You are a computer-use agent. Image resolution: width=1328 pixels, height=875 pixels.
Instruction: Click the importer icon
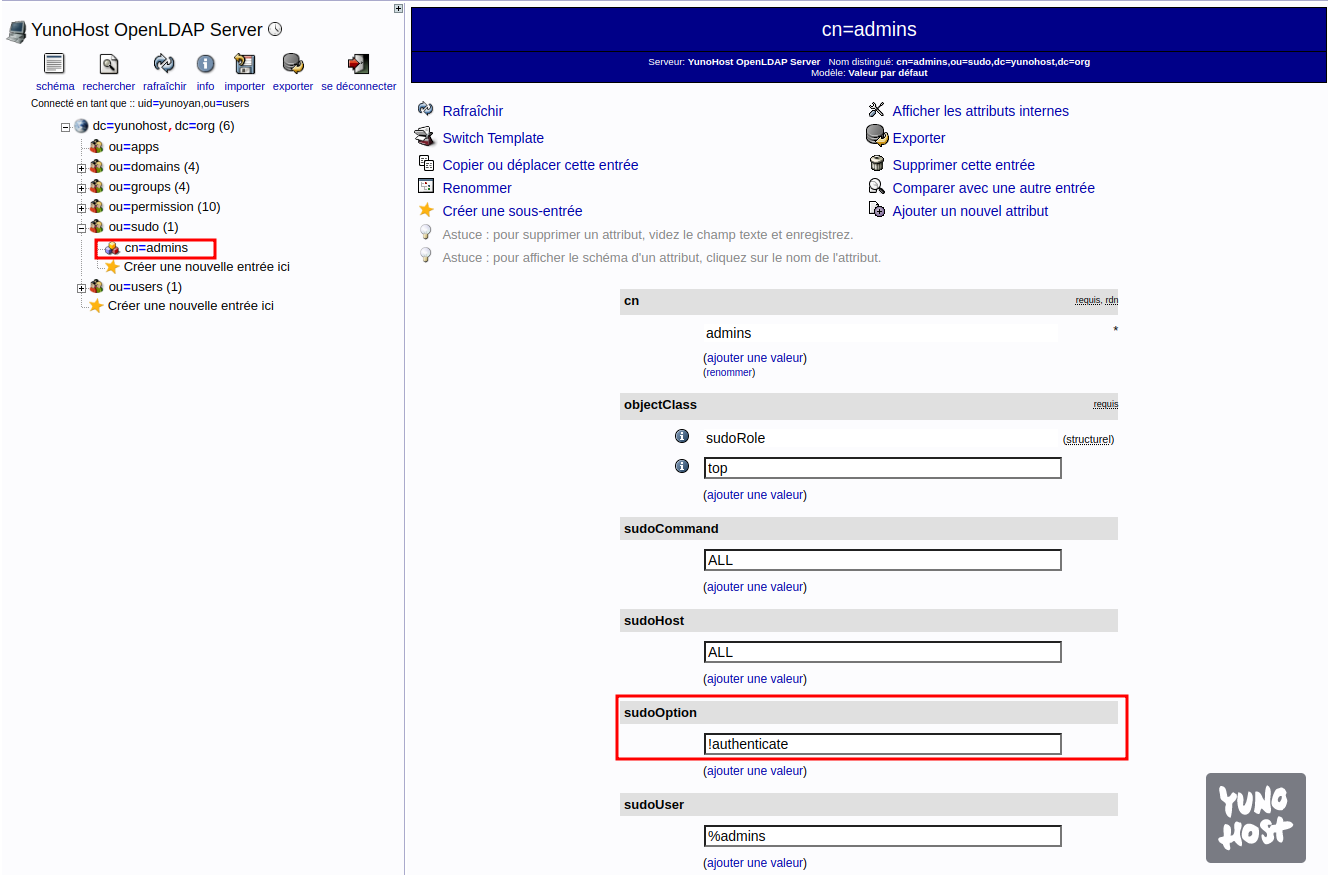[x=244, y=65]
